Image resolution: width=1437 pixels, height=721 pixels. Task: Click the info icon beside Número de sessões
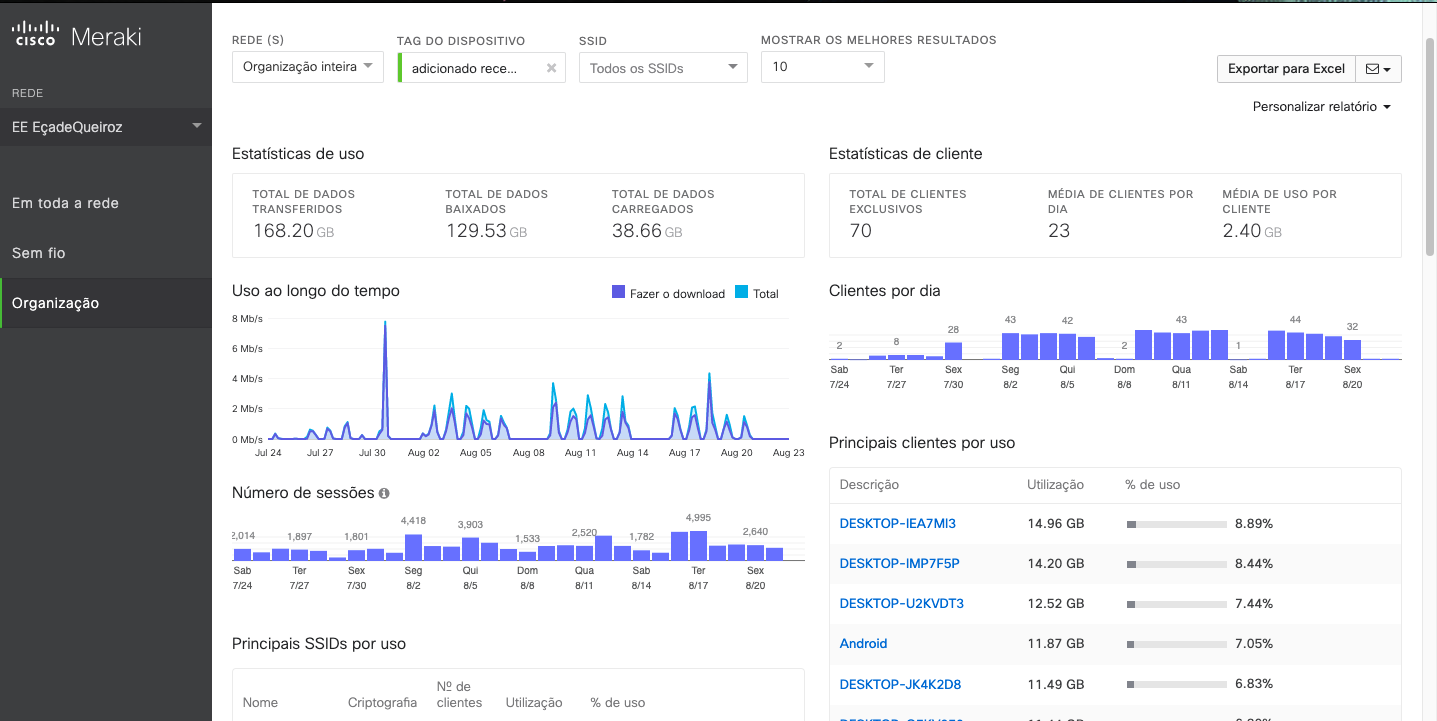384,494
